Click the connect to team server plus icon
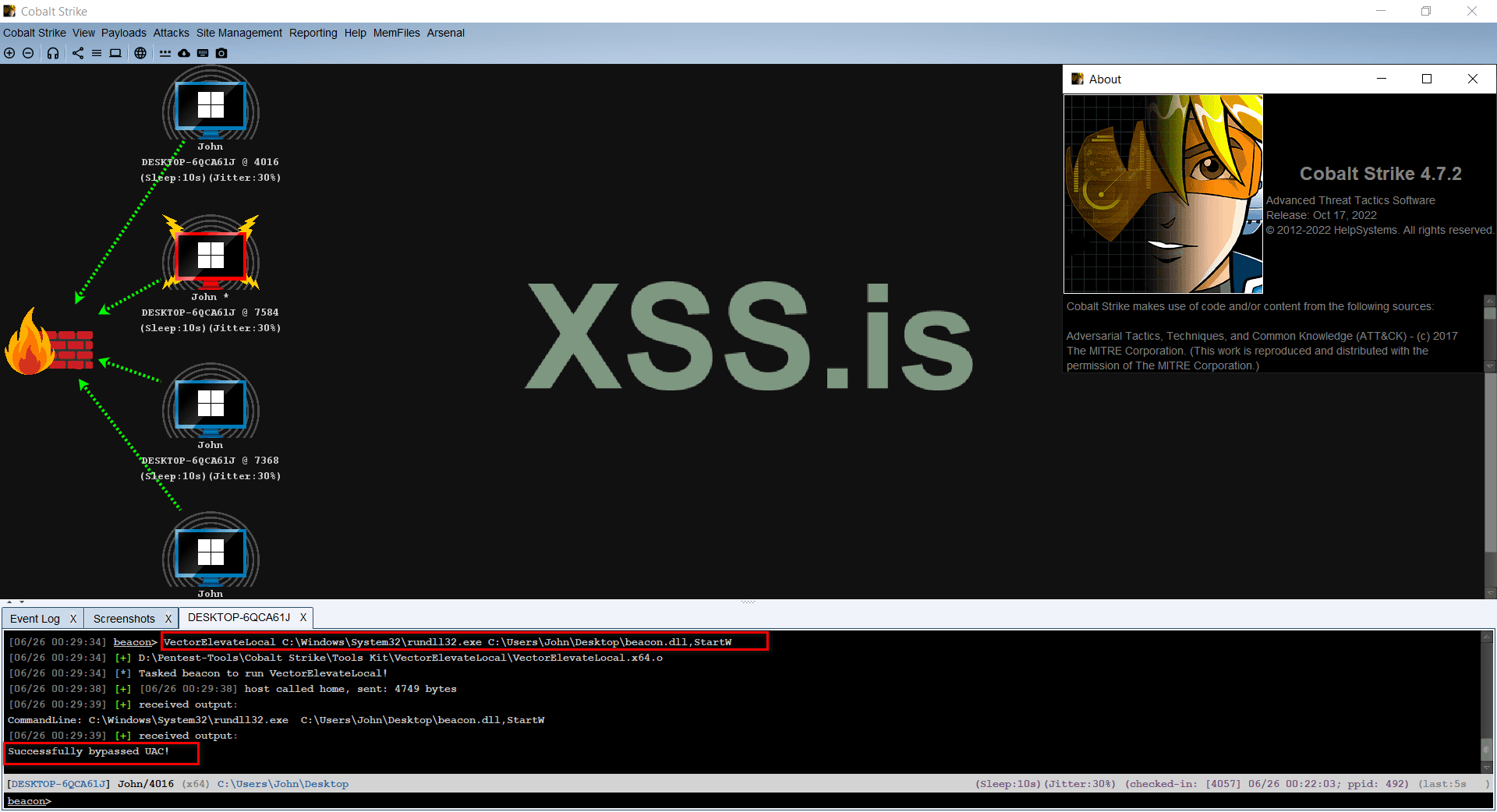The height and width of the screenshot is (812, 1497). tap(9, 53)
